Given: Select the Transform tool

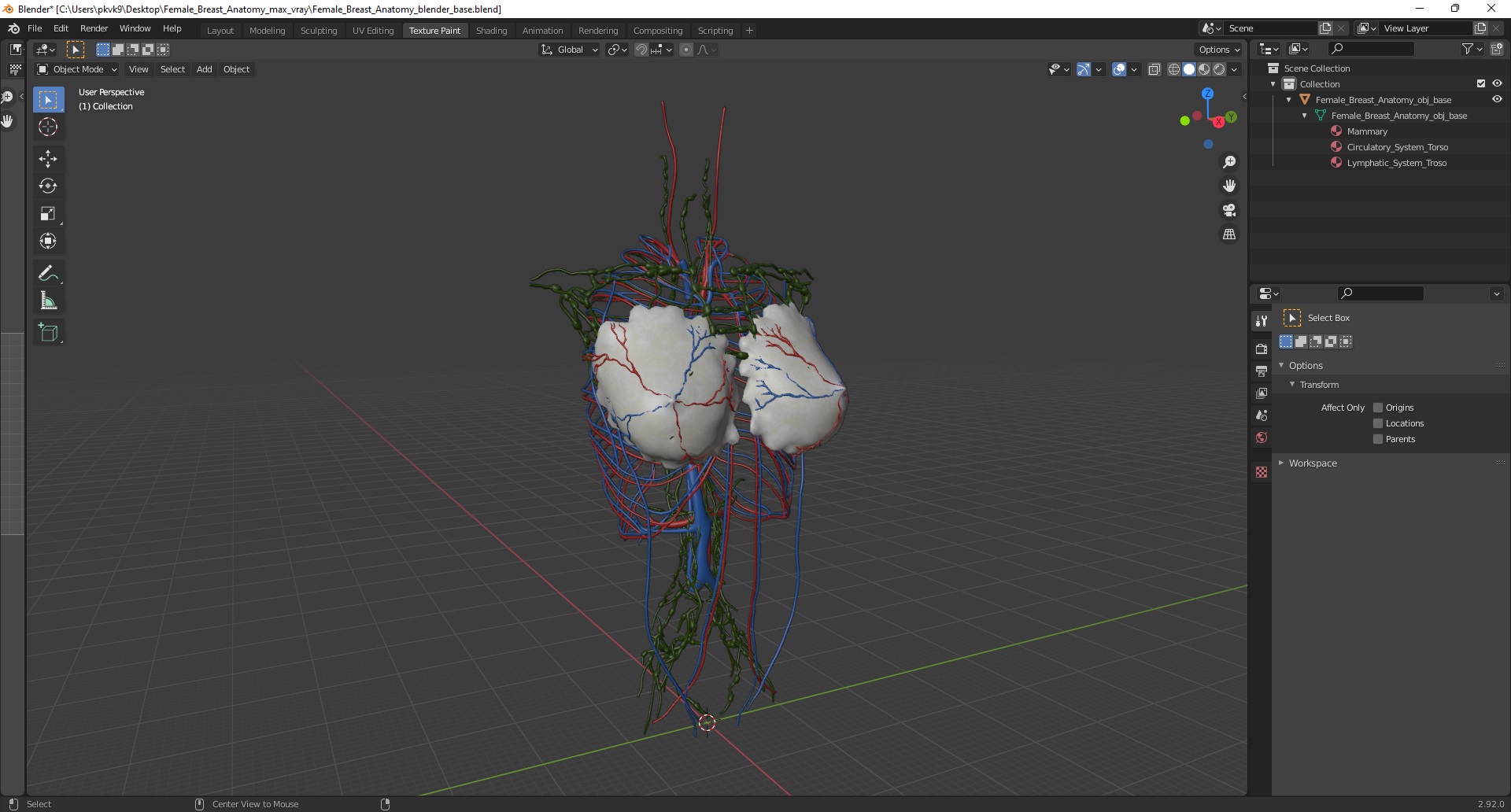Looking at the screenshot, I should (48, 242).
